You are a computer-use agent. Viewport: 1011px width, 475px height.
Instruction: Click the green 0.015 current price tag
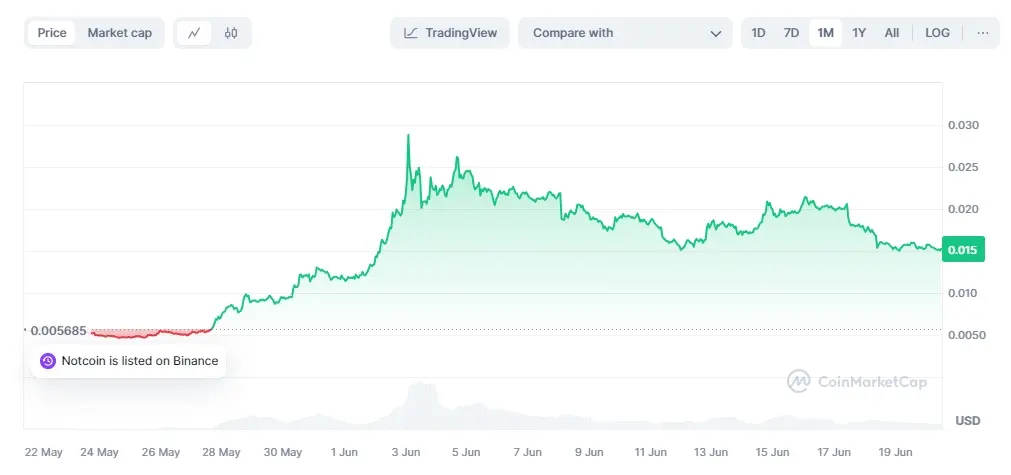pyautogui.click(x=963, y=249)
